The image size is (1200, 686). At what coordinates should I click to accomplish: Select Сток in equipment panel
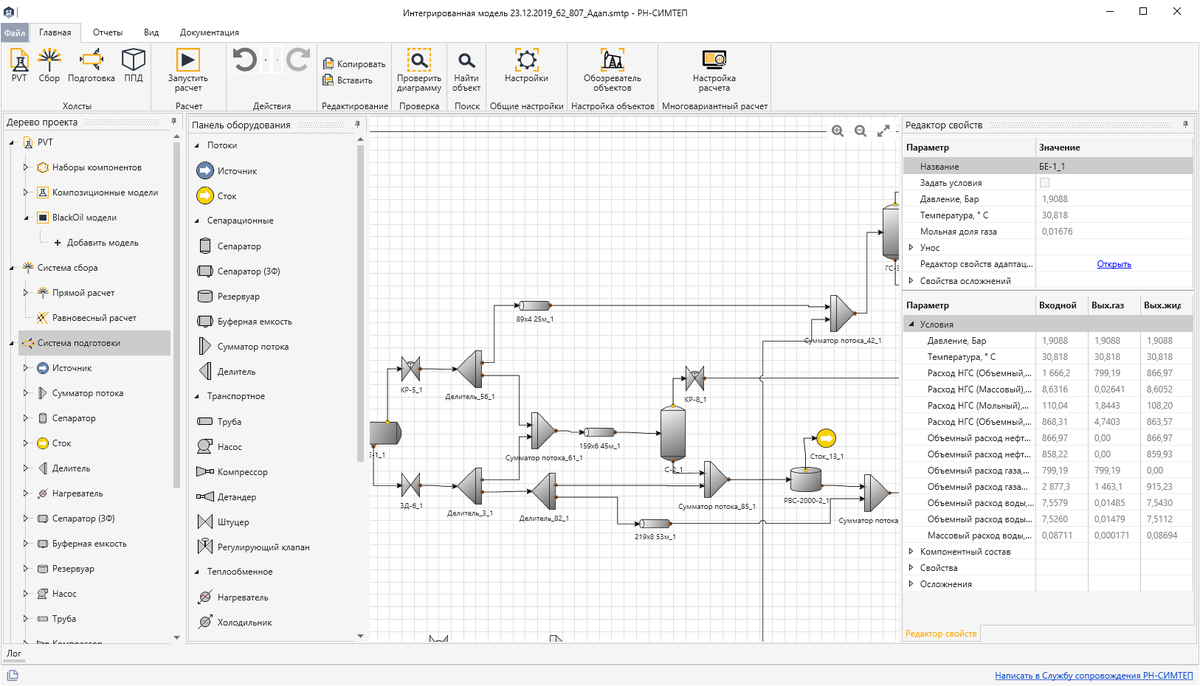217,196
